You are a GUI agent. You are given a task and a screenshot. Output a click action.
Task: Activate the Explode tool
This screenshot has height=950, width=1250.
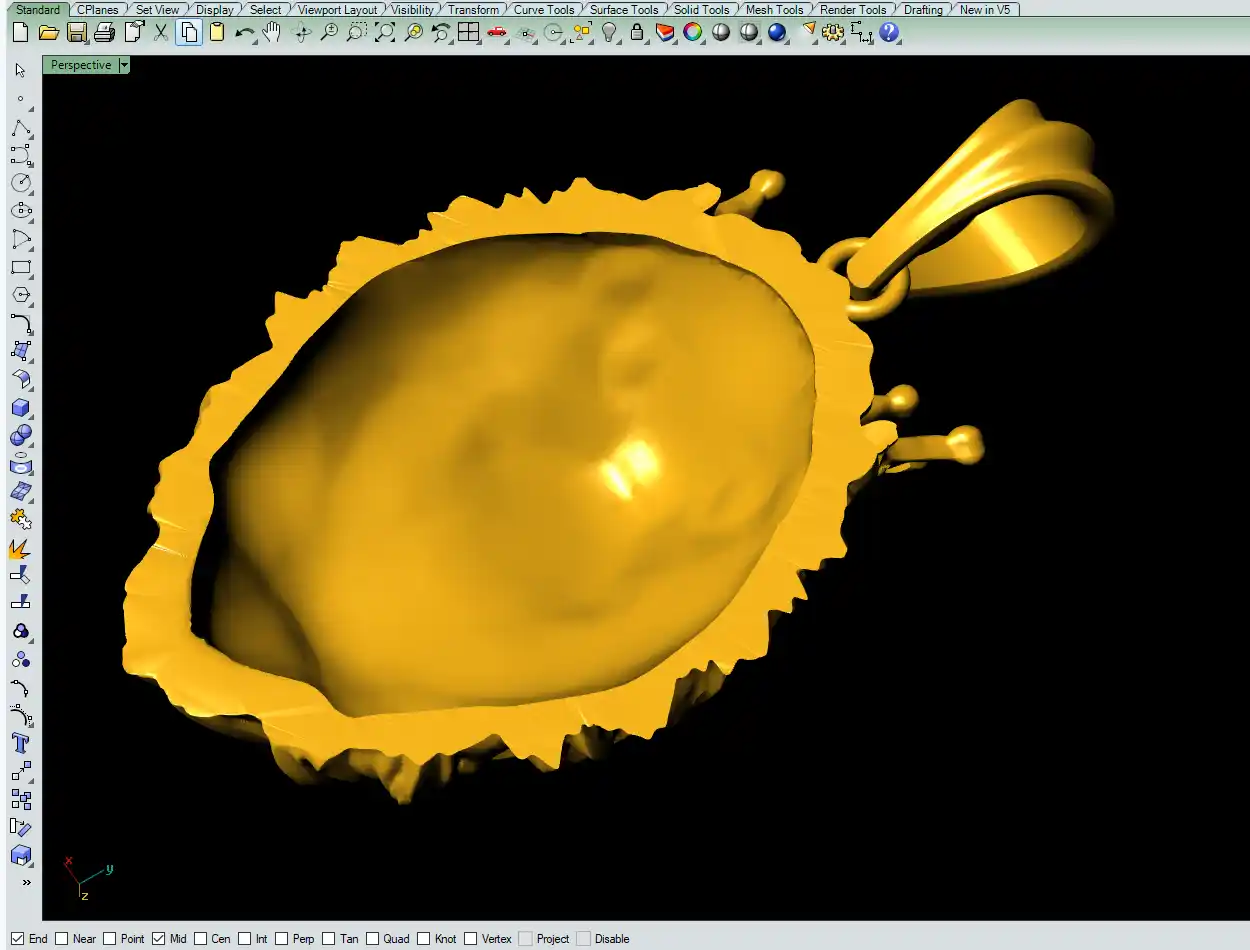20,548
